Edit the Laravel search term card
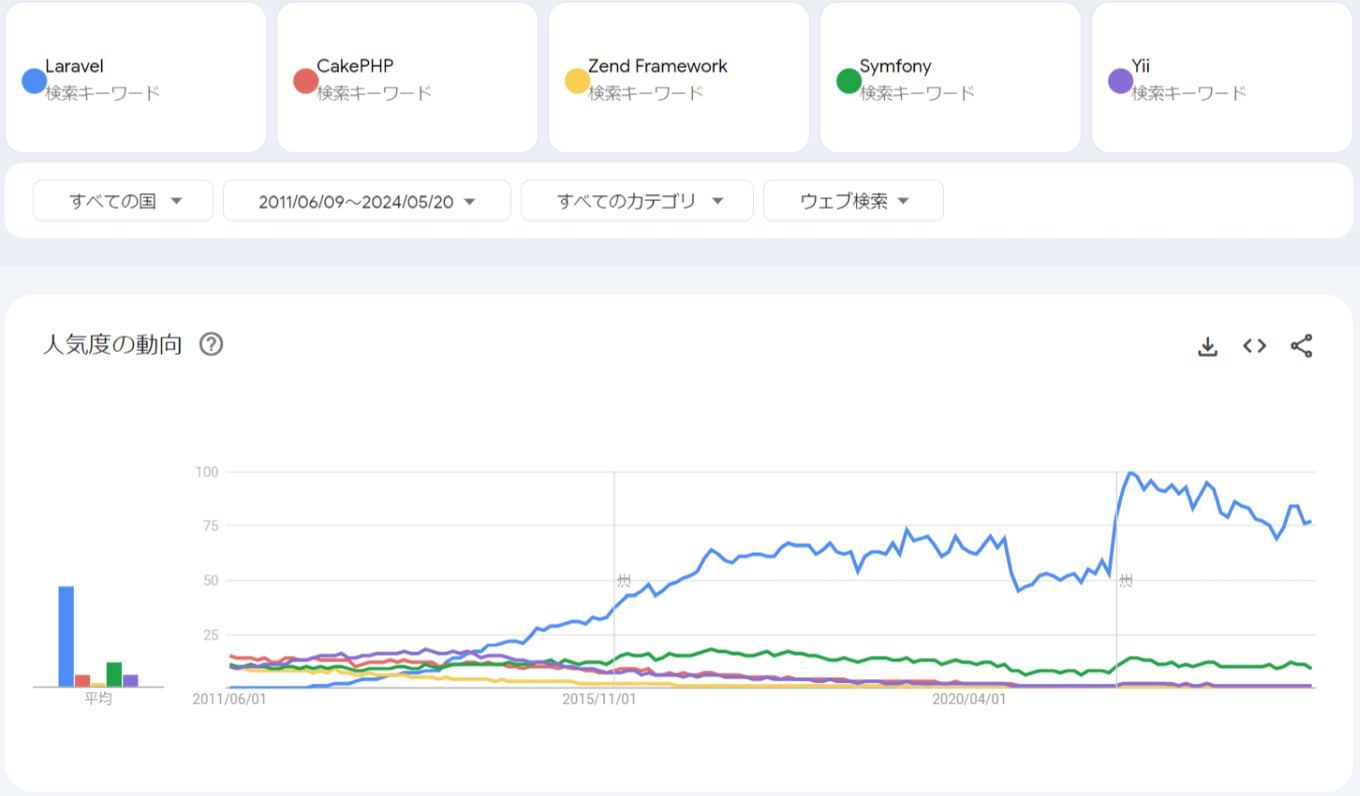The image size is (1360, 796). 136,78
